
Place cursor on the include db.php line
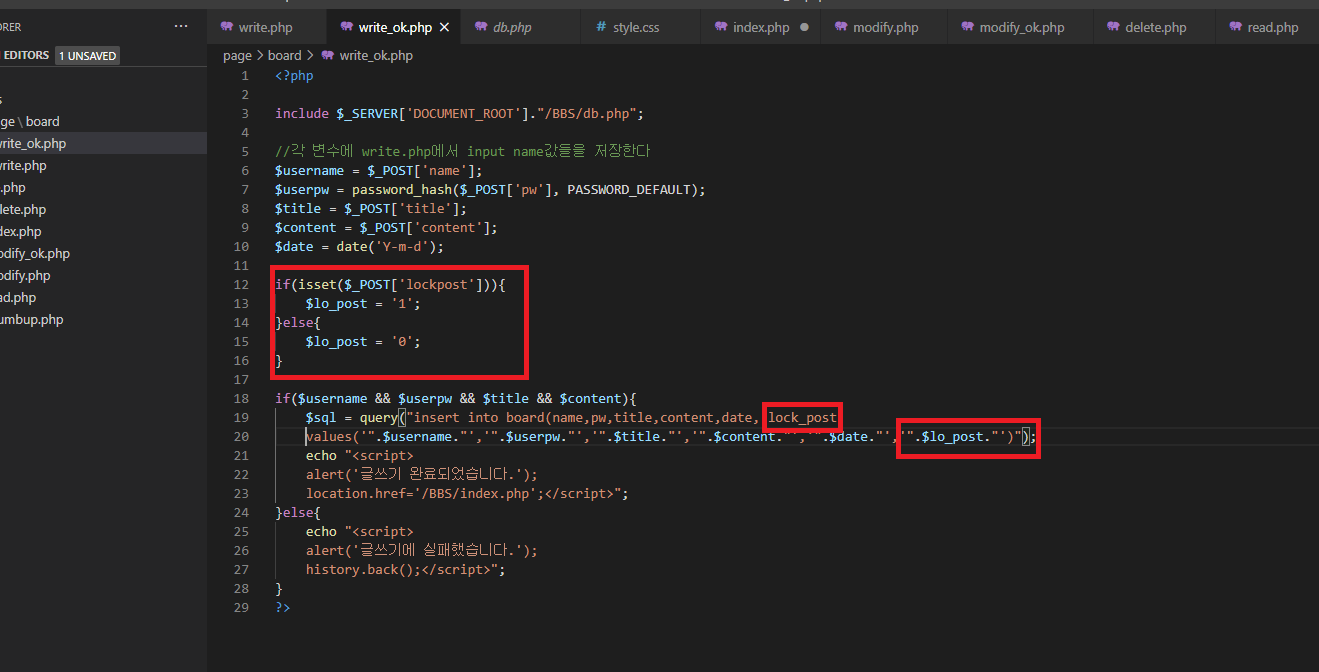pos(459,113)
